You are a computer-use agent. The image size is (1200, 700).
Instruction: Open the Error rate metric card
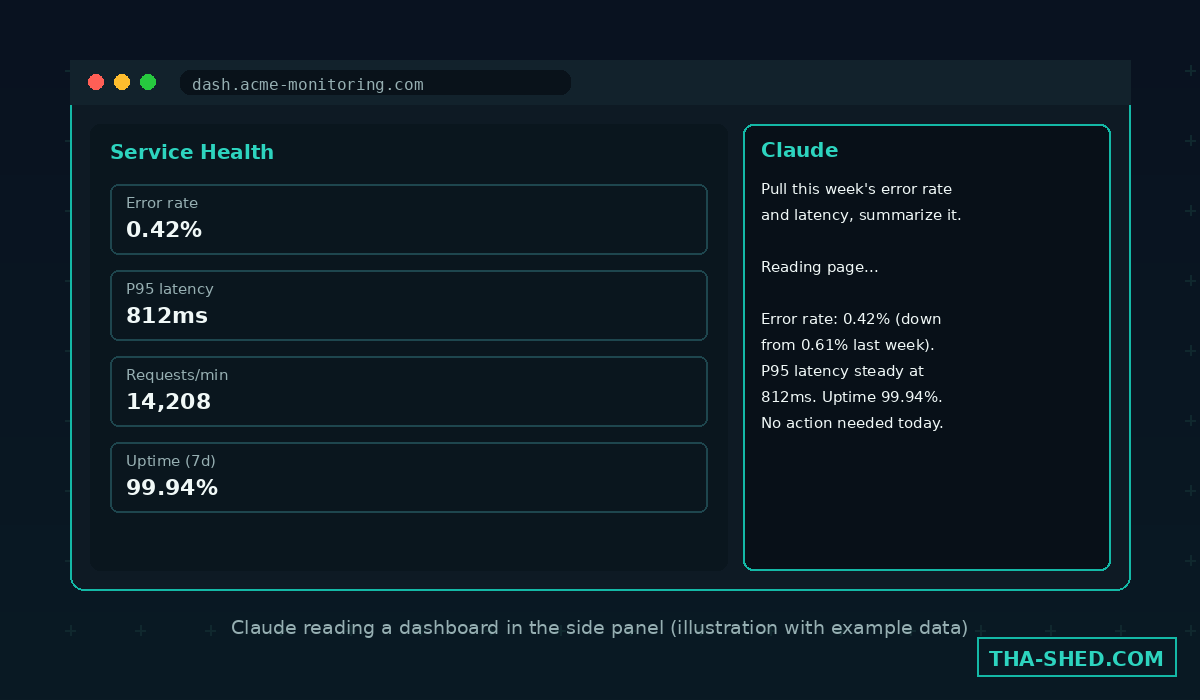point(409,219)
